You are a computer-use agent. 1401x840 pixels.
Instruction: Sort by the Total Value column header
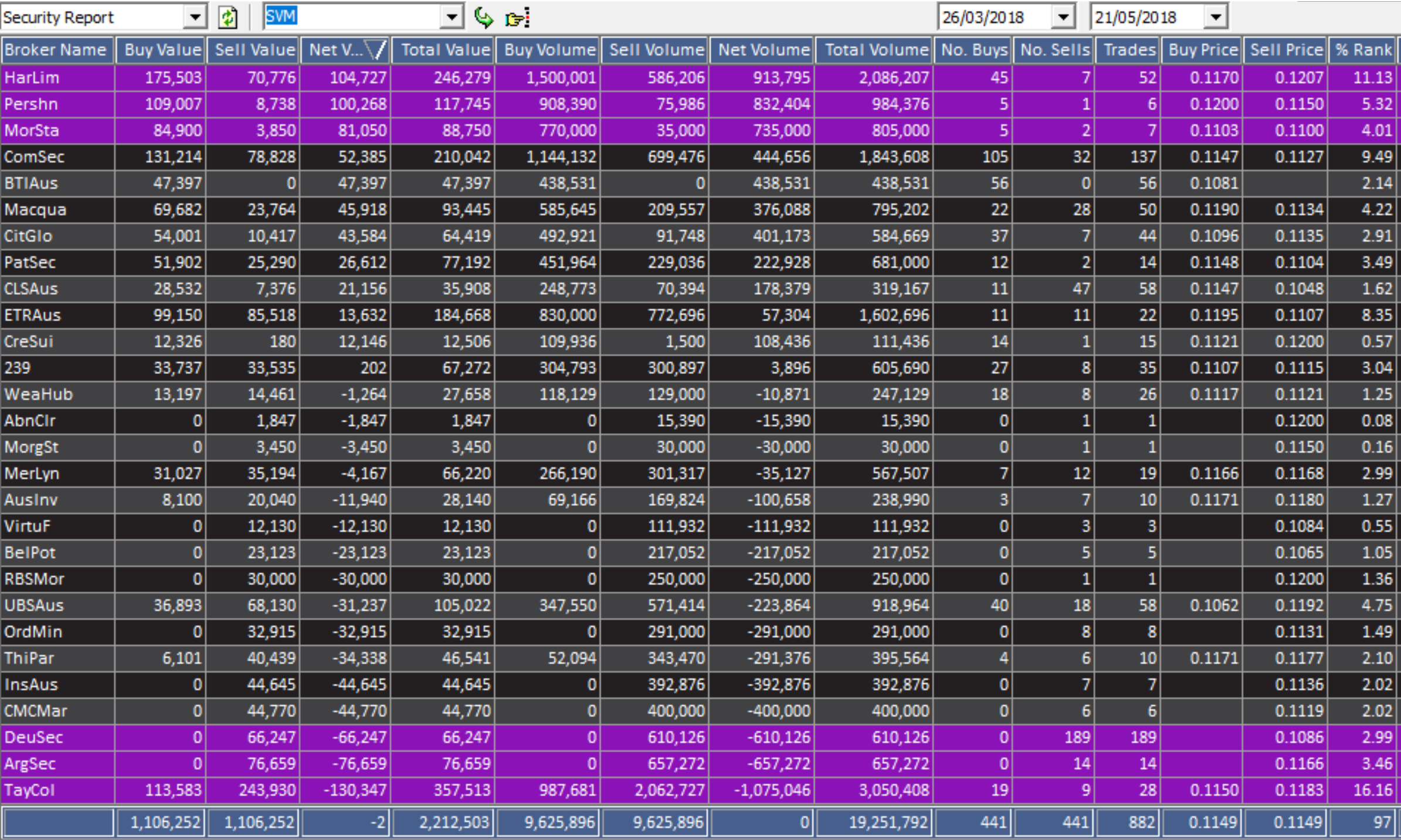pyautogui.click(x=443, y=50)
